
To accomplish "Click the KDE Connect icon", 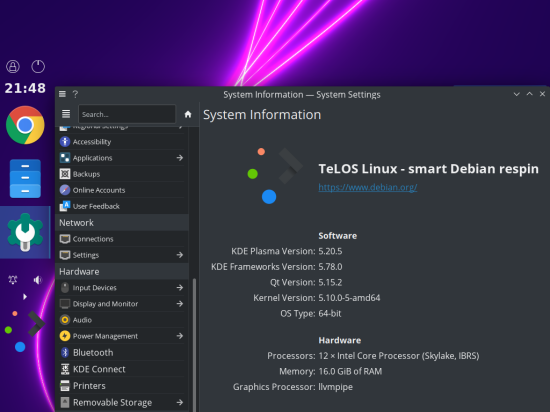I will pyautogui.click(x=65, y=369).
